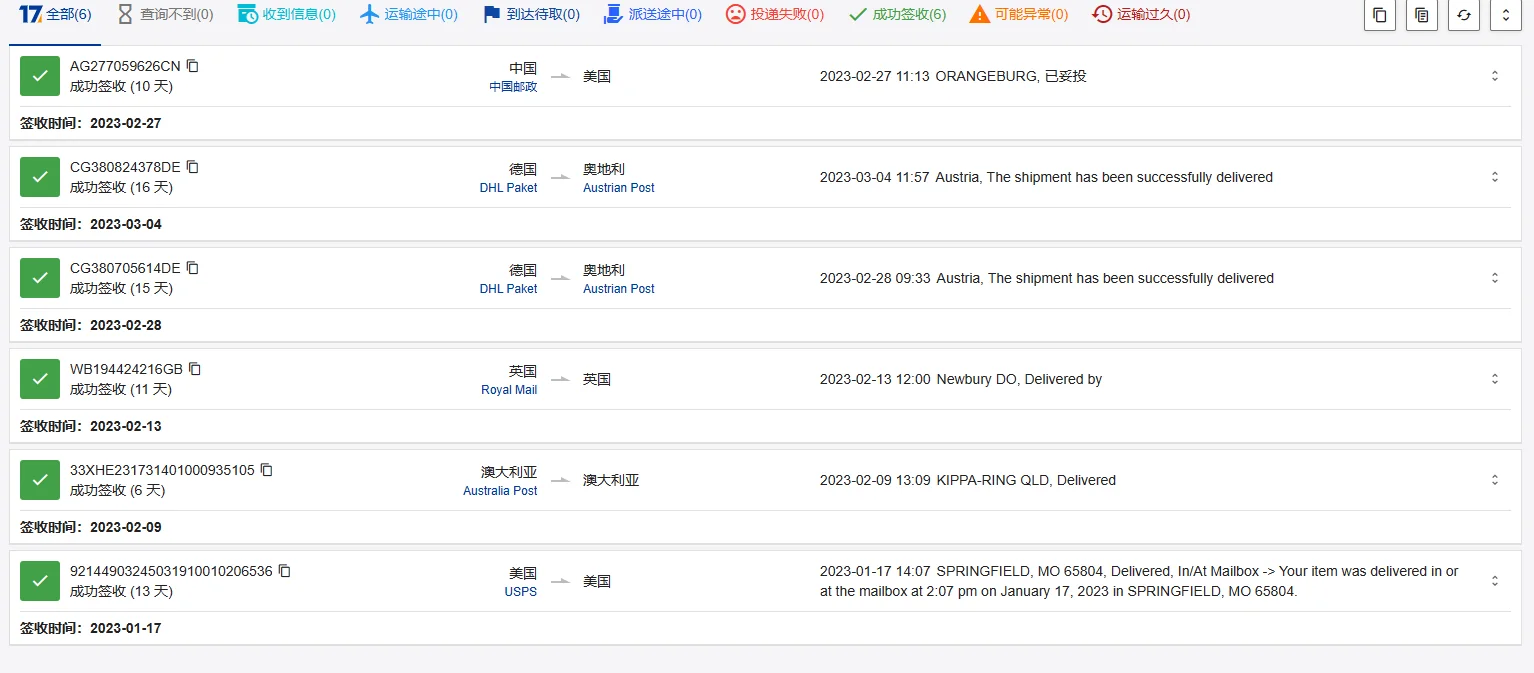The width and height of the screenshot is (1534, 673).
Task: Click the single-copy icon in the top toolbar
Action: tap(1380, 15)
